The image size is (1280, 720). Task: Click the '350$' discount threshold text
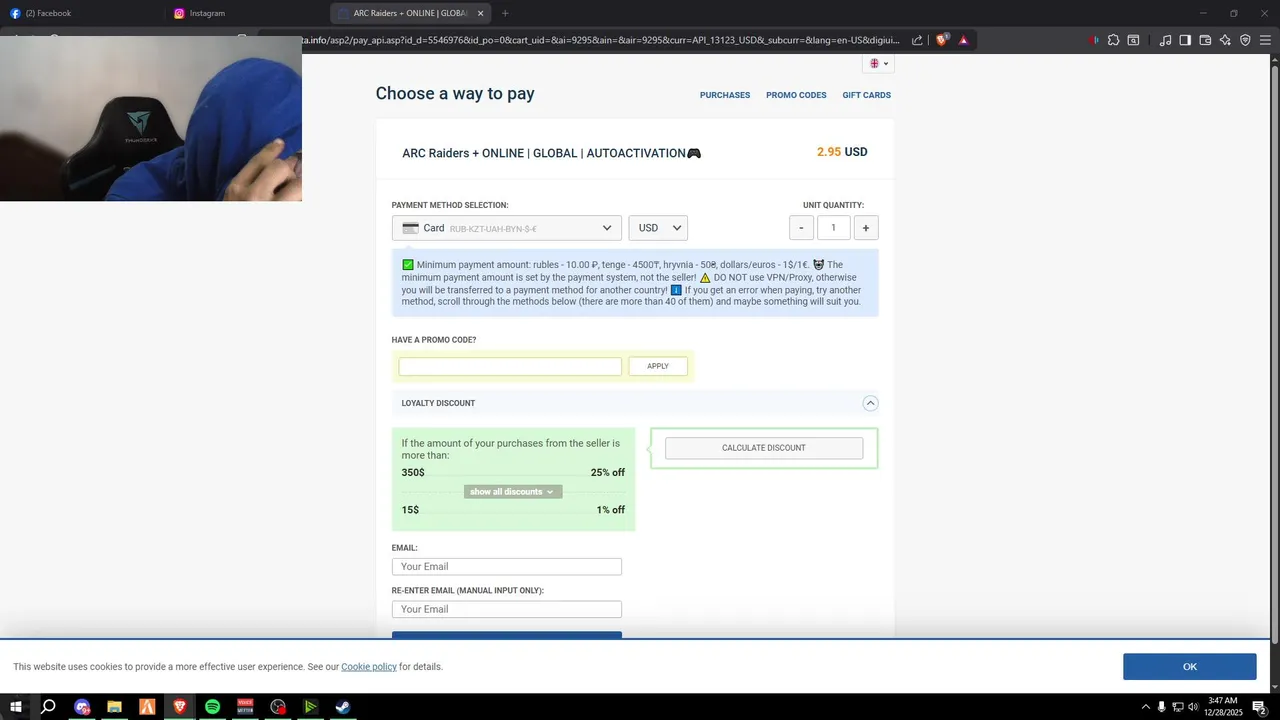(x=413, y=472)
